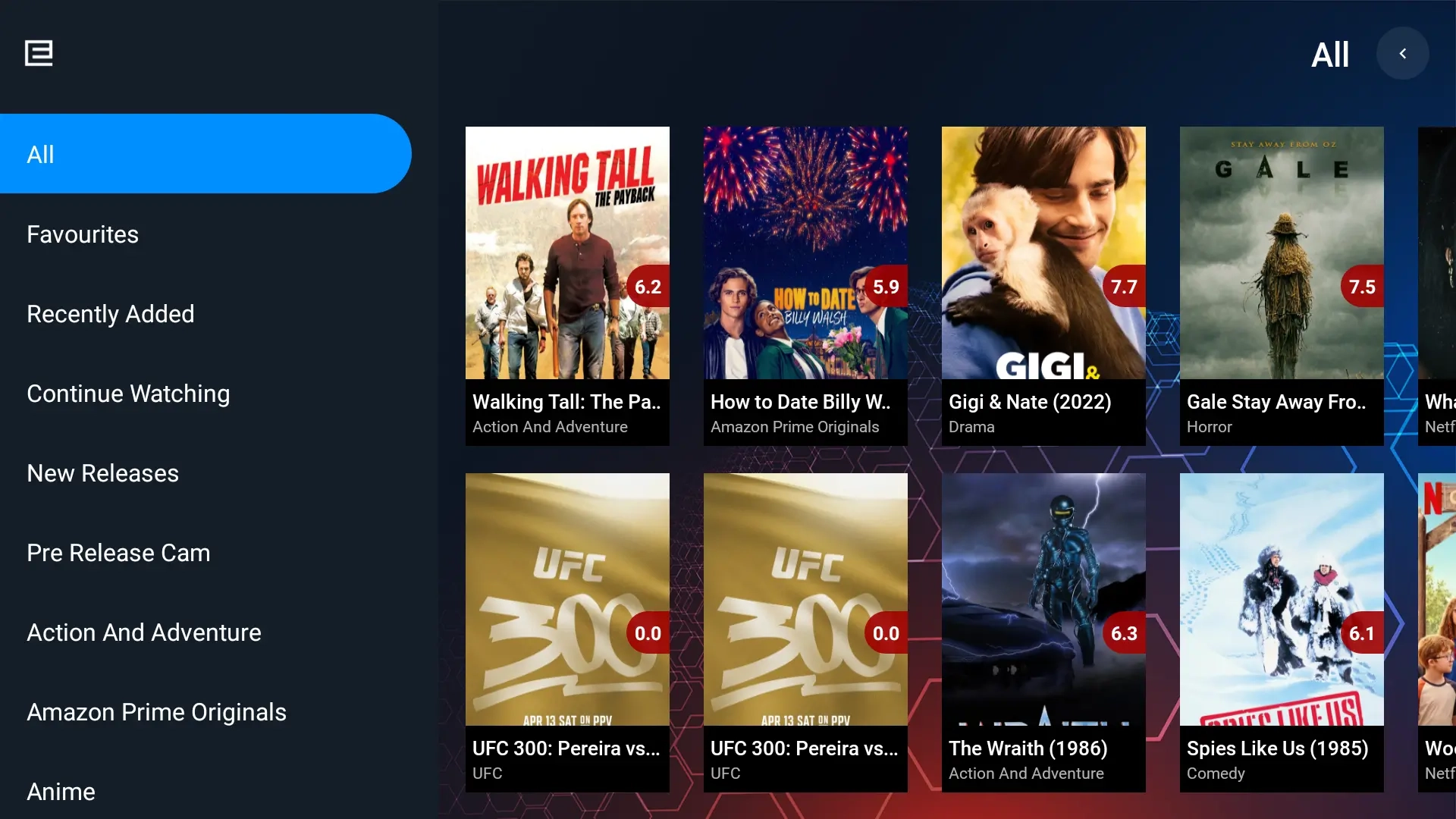Open the Anime category

click(x=61, y=792)
